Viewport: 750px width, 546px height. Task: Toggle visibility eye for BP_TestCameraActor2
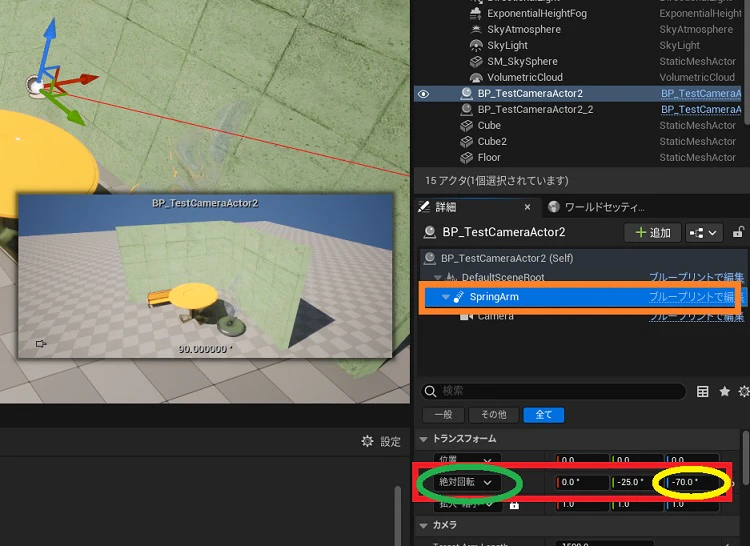pos(423,94)
